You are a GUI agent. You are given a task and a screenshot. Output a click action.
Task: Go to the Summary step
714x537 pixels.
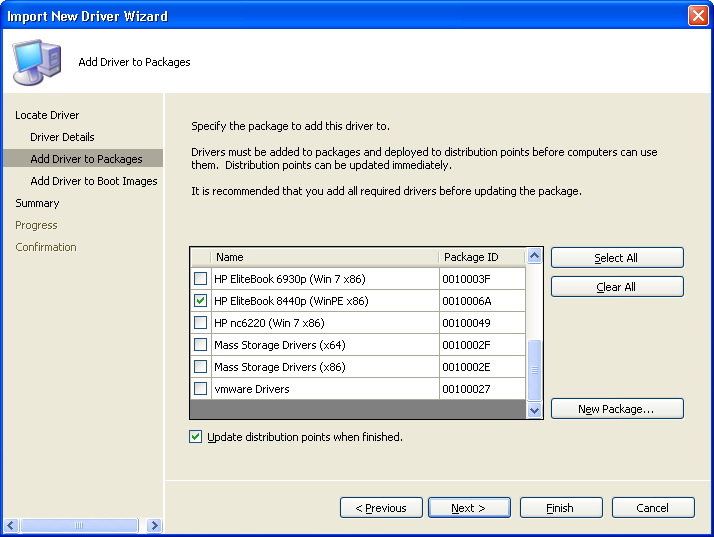[x=37, y=203]
